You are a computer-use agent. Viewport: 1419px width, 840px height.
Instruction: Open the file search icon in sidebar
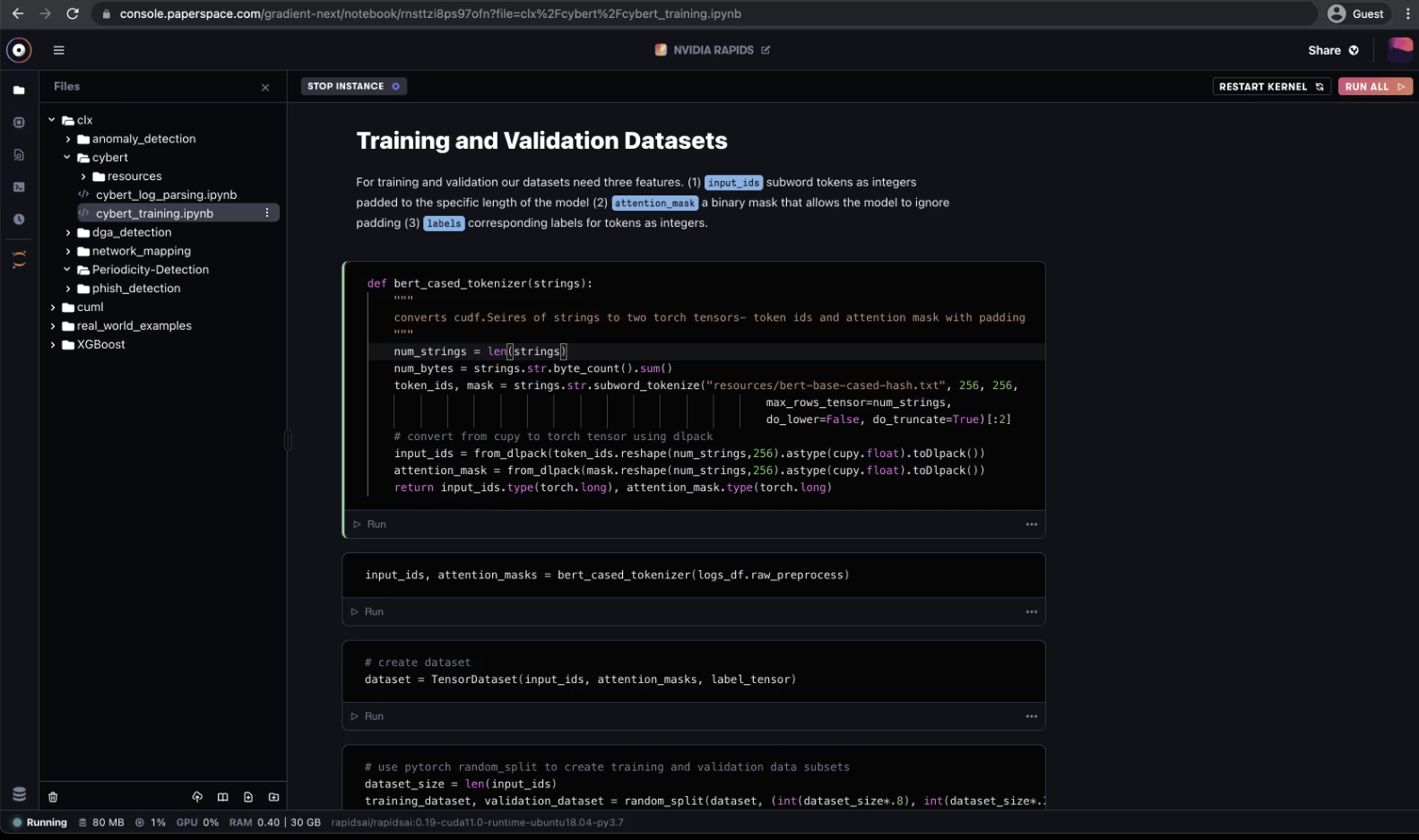point(19,155)
